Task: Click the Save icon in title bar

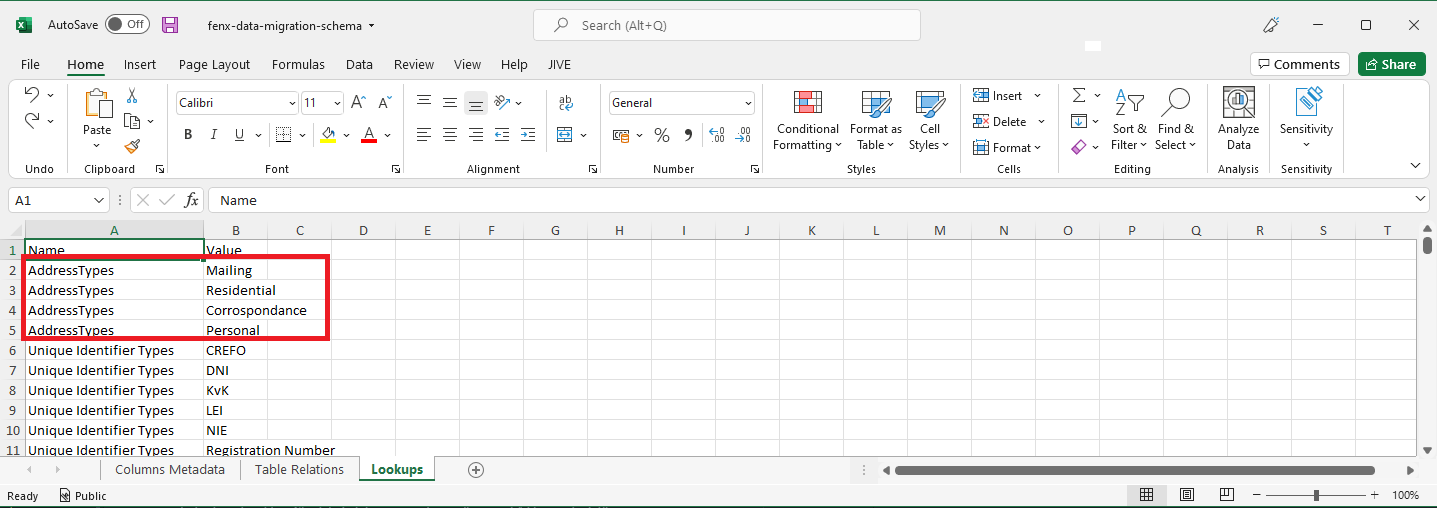Action: [x=170, y=25]
